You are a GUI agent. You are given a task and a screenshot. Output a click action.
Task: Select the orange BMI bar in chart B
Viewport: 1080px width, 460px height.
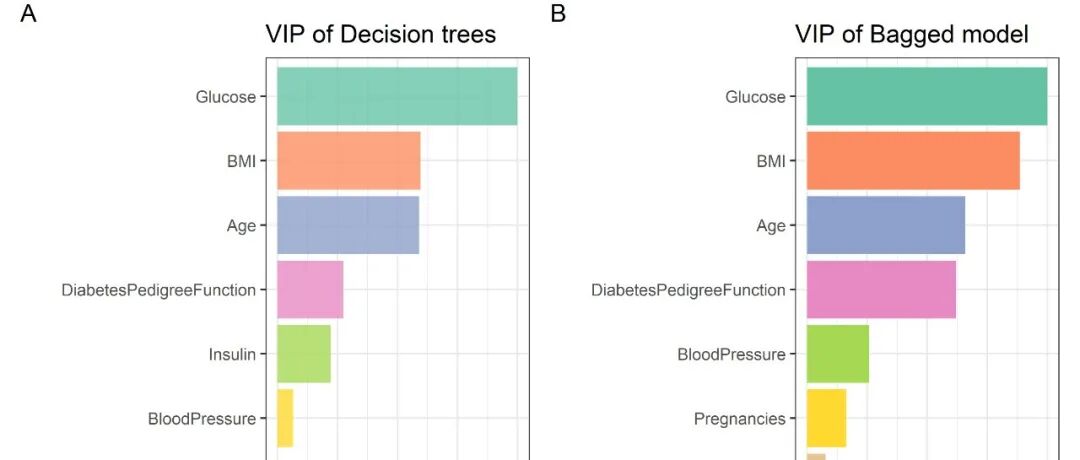point(912,161)
